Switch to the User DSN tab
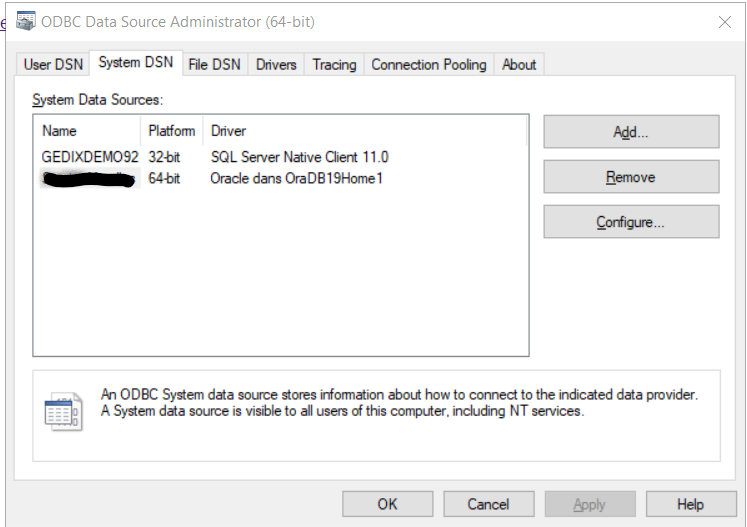The height and width of the screenshot is (527, 747). click(x=53, y=64)
